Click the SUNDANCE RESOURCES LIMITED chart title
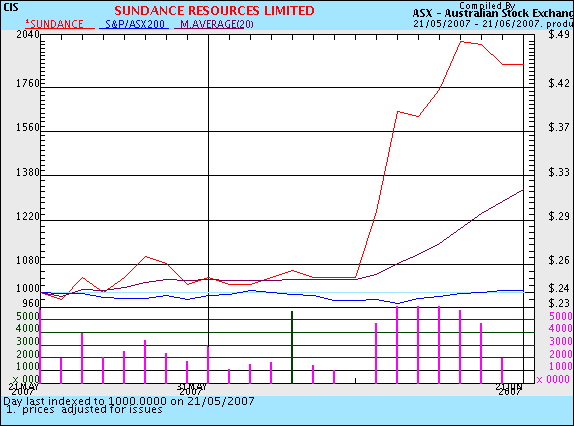This screenshot has height=426, width=574. click(x=214, y=11)
